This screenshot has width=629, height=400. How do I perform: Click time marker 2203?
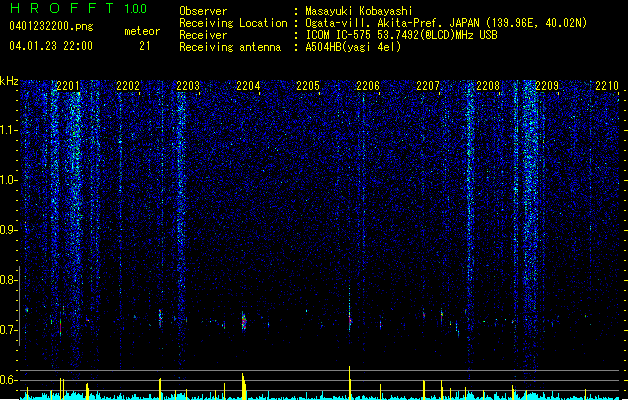[188, 86]
